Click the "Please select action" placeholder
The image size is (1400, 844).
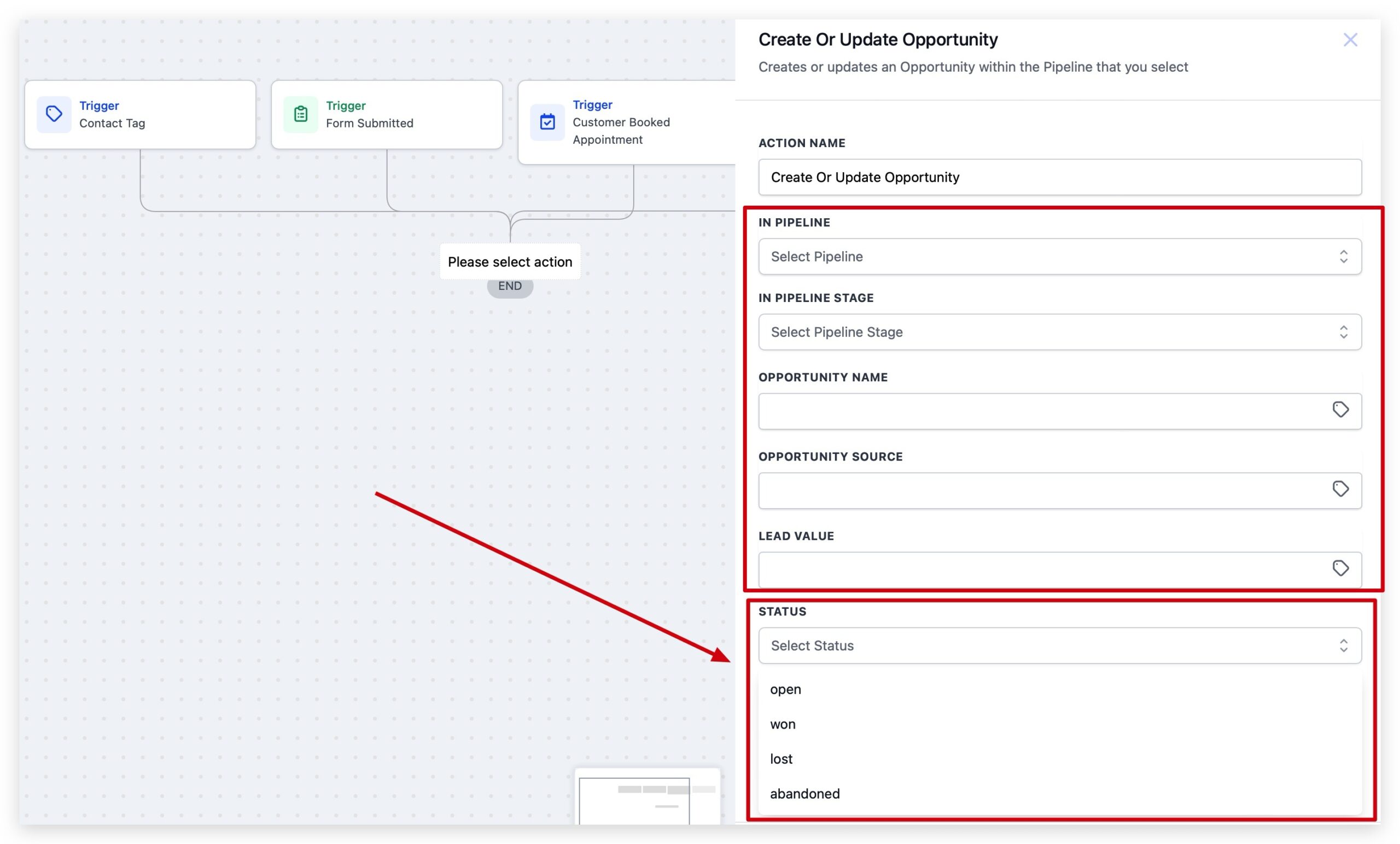click(510, 261)
